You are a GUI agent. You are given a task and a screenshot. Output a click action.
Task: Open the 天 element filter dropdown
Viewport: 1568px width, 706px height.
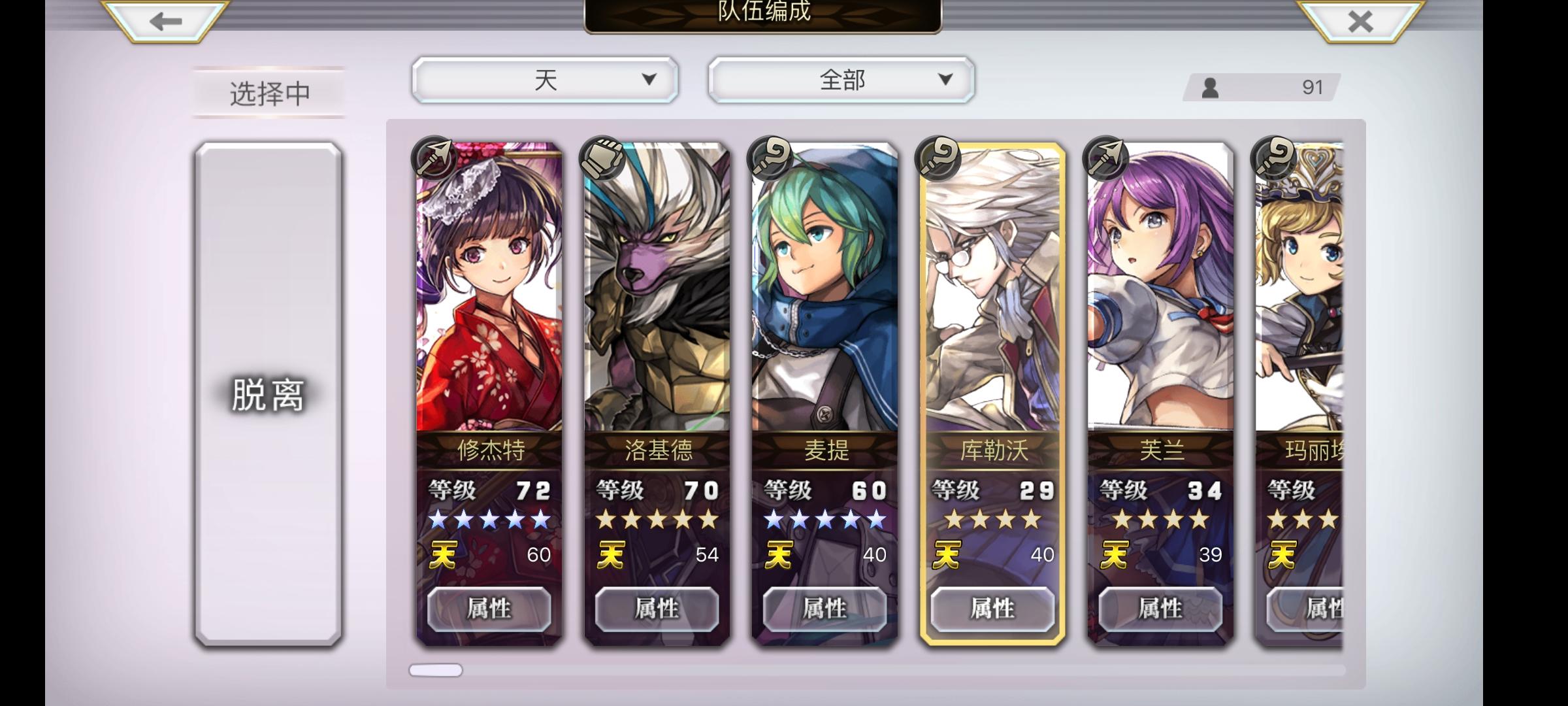[545, 80]
